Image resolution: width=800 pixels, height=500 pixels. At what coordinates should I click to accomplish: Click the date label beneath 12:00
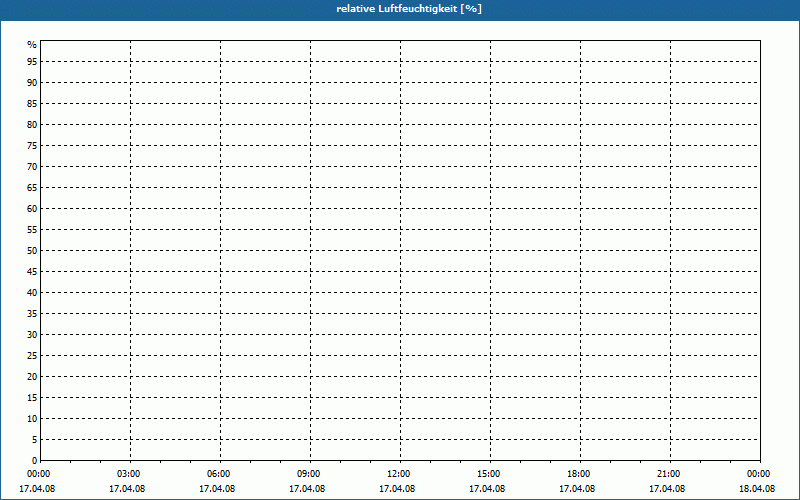[x=398, y=489]
